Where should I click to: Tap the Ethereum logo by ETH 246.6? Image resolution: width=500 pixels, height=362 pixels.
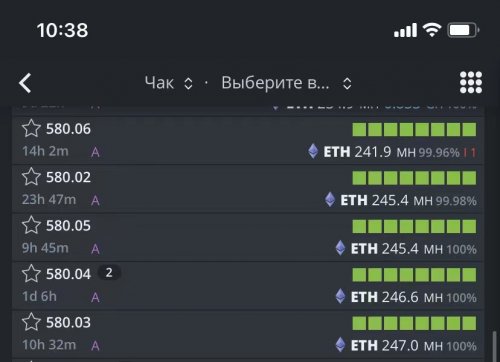pos(340,296)
